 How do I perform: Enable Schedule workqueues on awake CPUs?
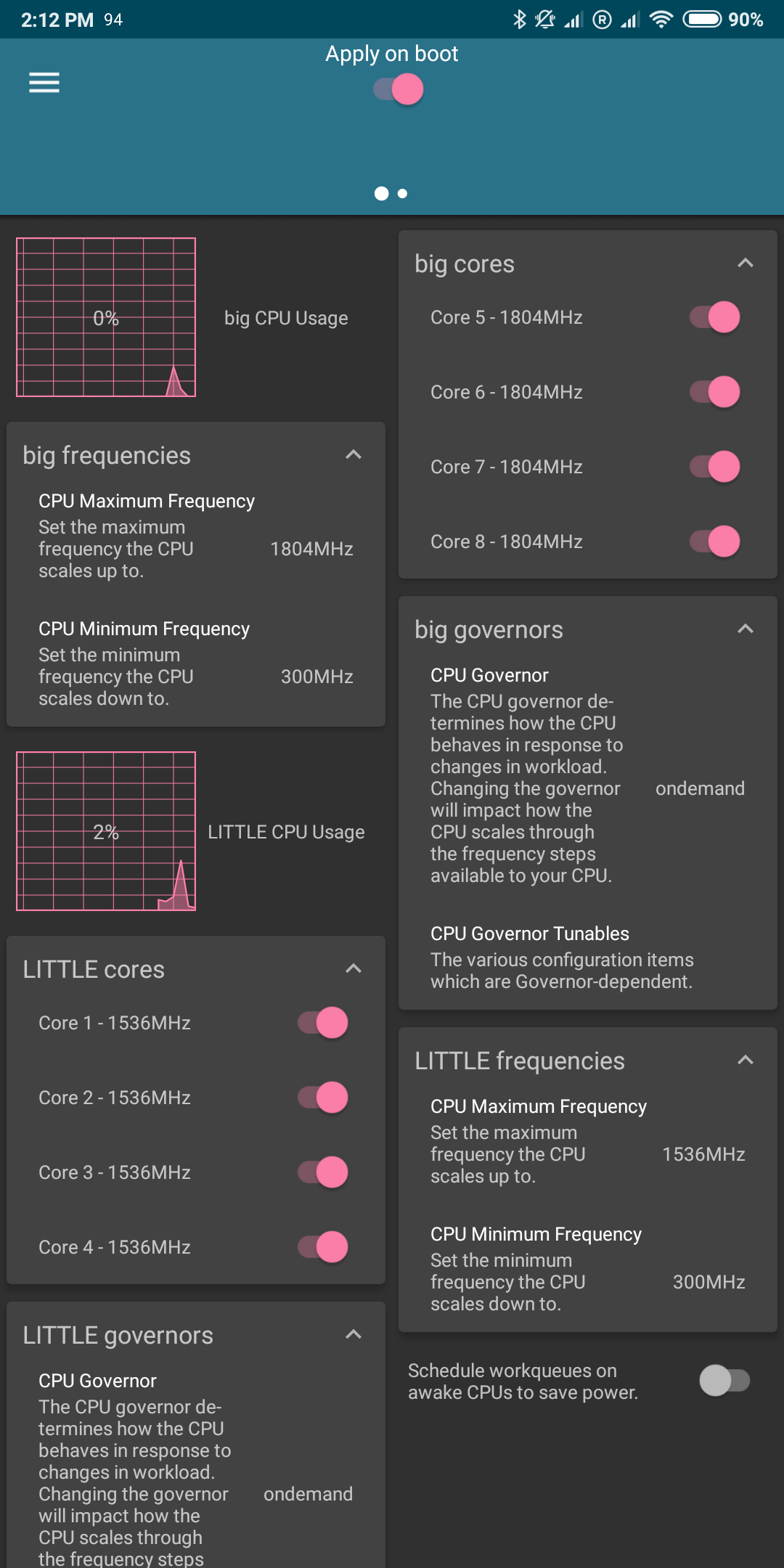[724, 1381]
